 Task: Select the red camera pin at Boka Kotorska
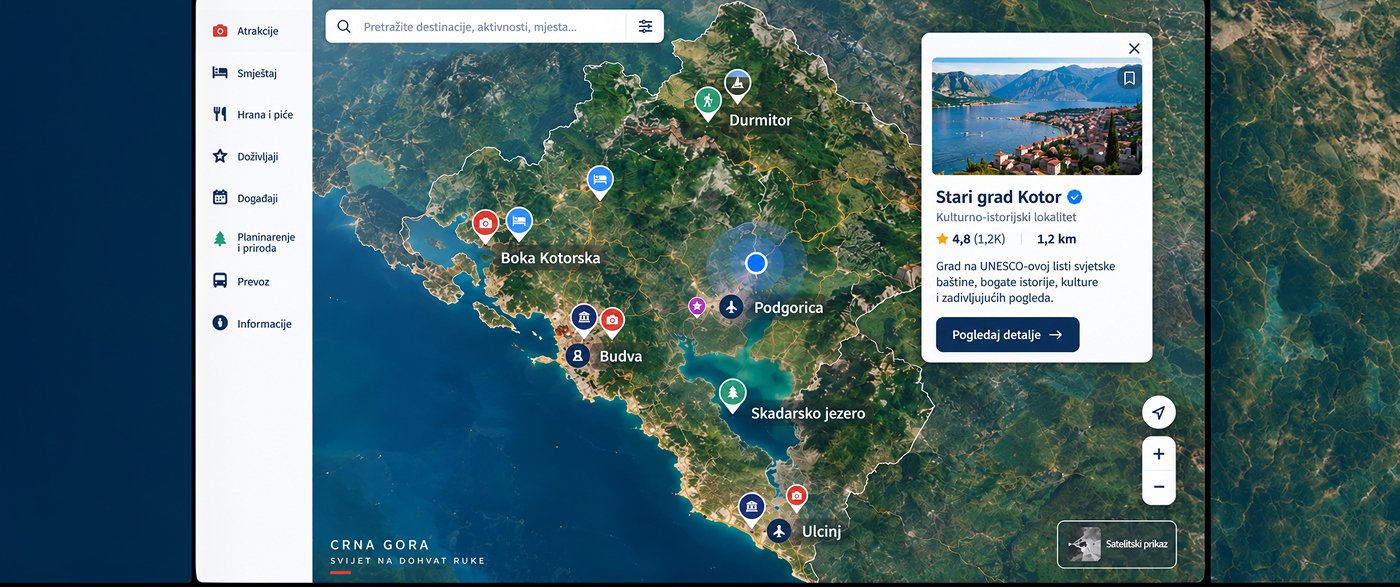click(485, 225)
